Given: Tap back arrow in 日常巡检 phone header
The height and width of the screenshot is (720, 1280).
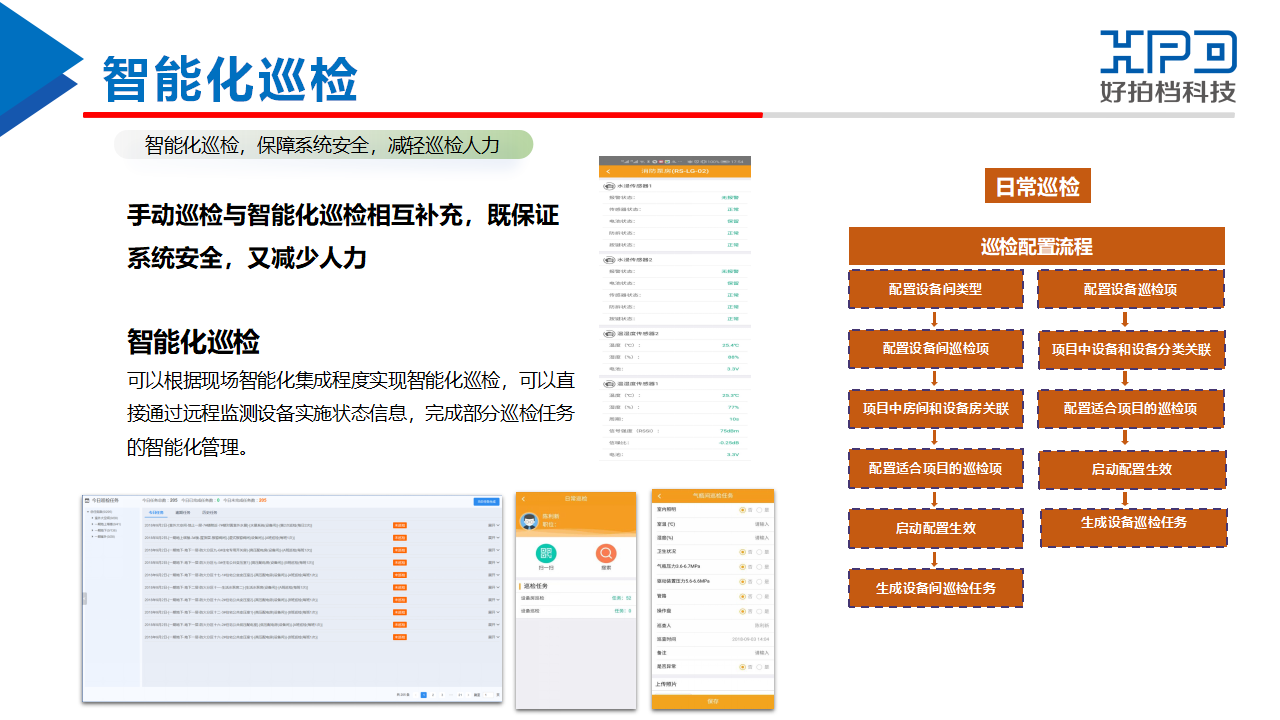Looking at the screenshot, I should [x=523, y=498].
